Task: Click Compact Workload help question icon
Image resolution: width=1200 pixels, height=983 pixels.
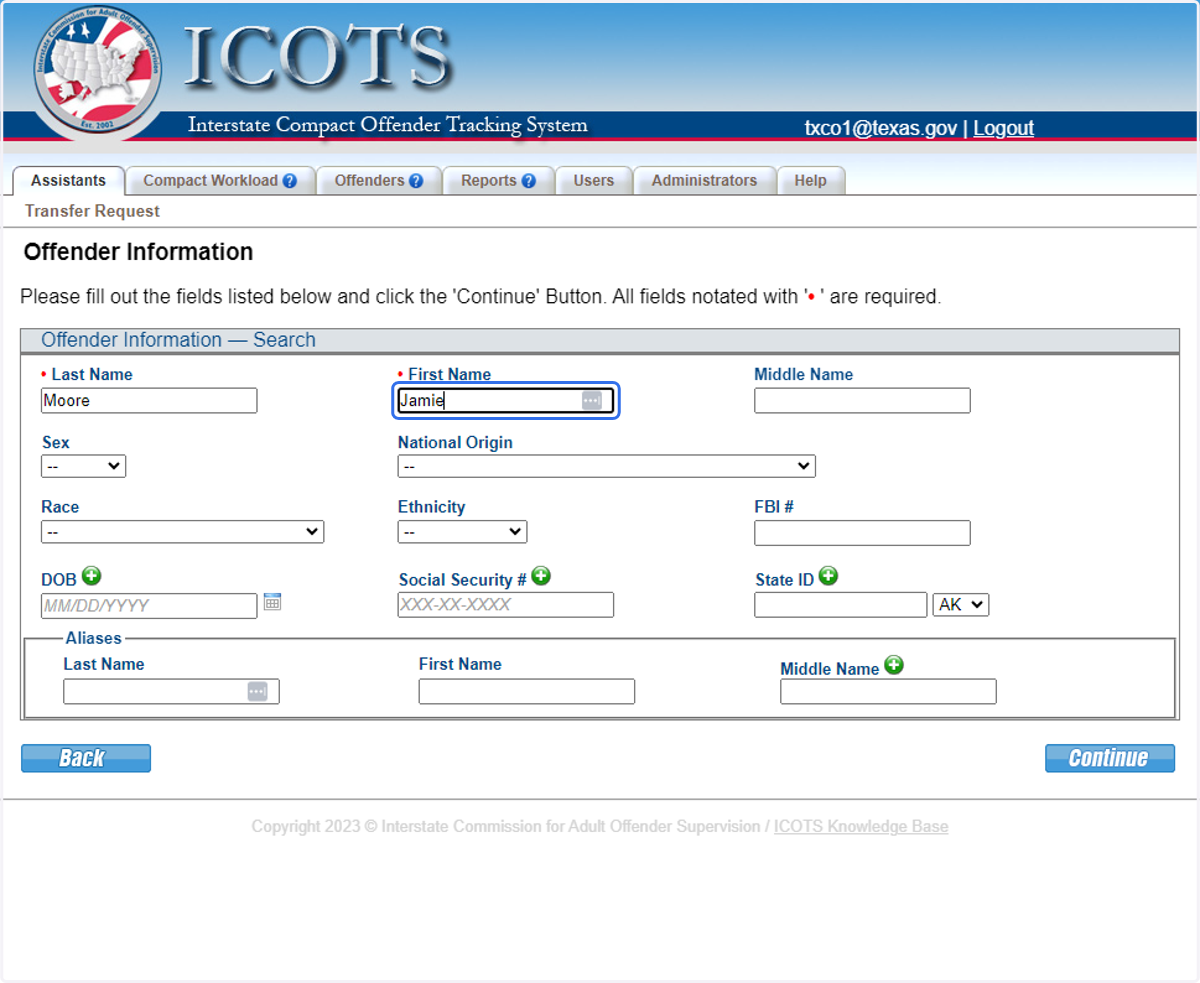Action: pyautogui.click(x=290, y=181)
